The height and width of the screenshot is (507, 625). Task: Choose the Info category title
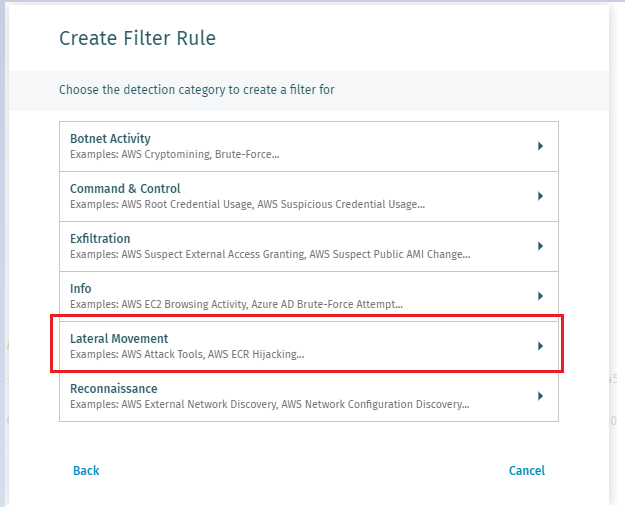81,289
